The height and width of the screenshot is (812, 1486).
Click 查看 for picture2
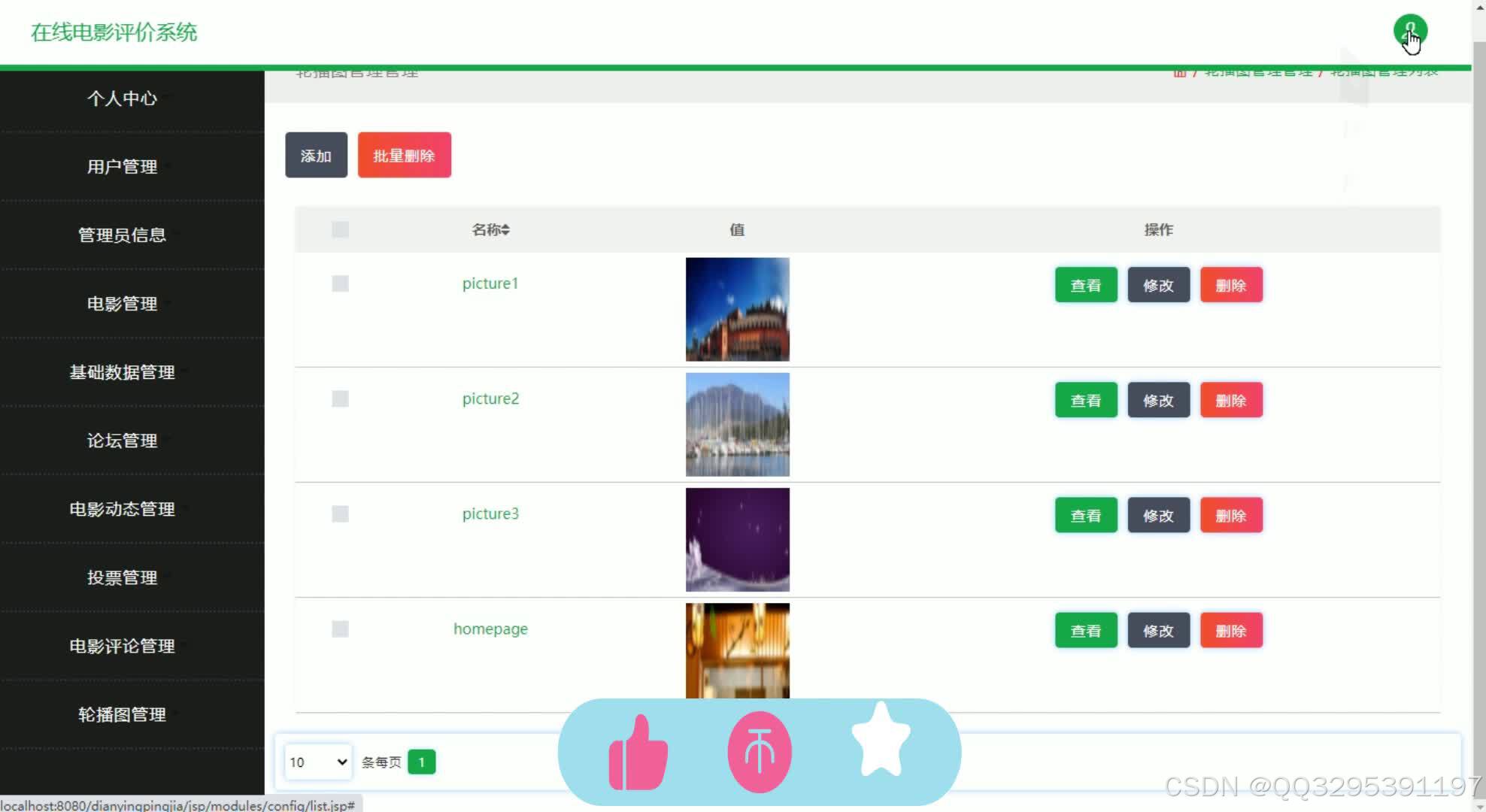(1086, 400)
